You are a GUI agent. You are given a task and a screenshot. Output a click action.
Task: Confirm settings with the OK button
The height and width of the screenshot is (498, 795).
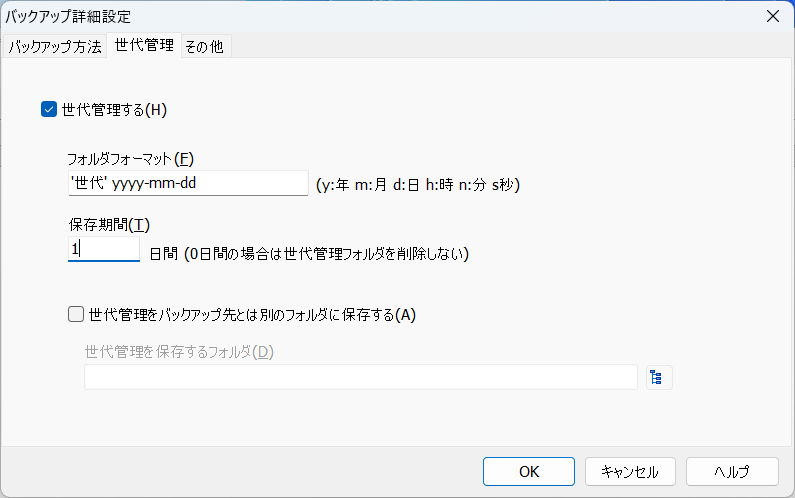529,471
